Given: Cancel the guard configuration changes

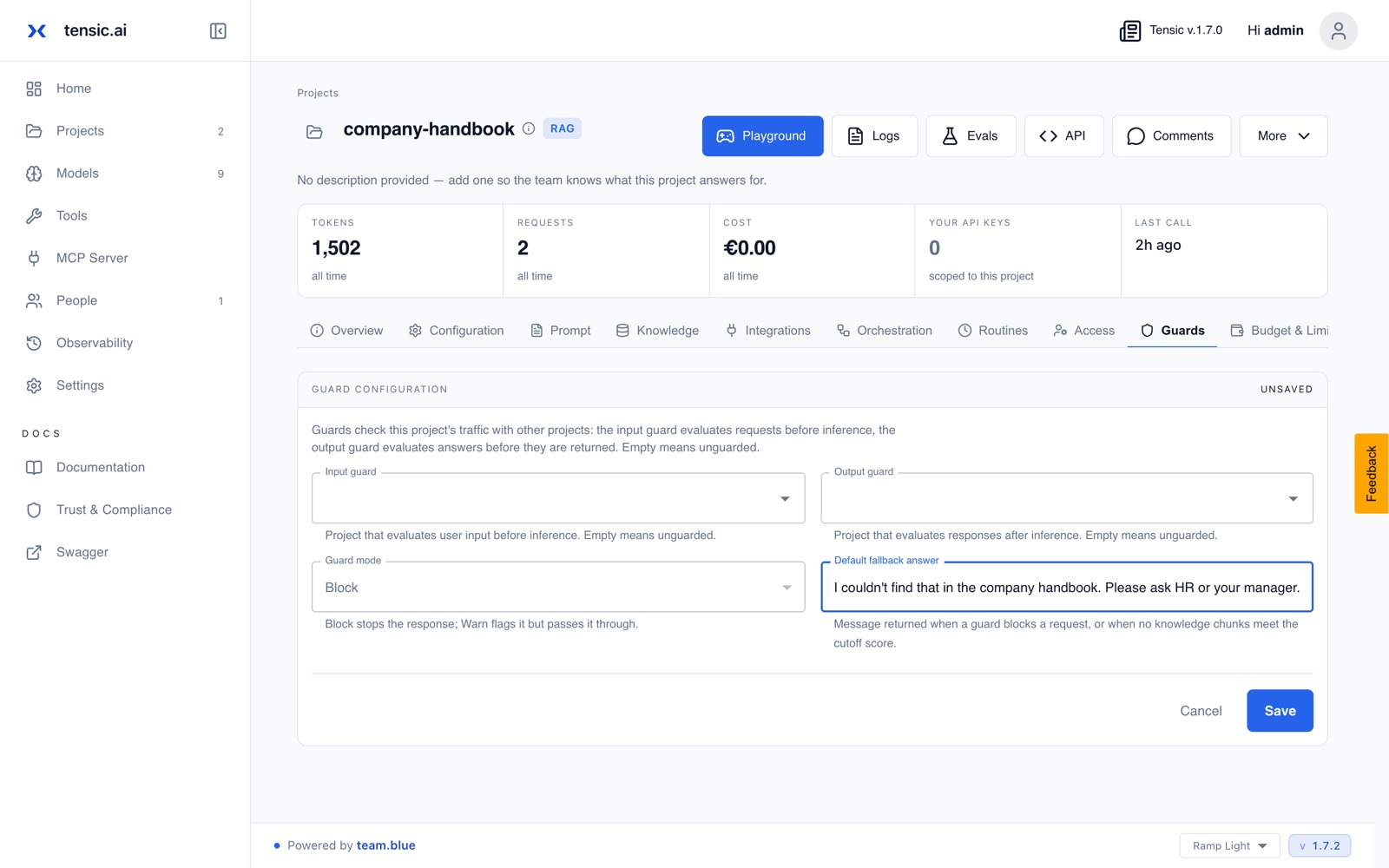Looking at the screenshot, I should point(1201,711).
